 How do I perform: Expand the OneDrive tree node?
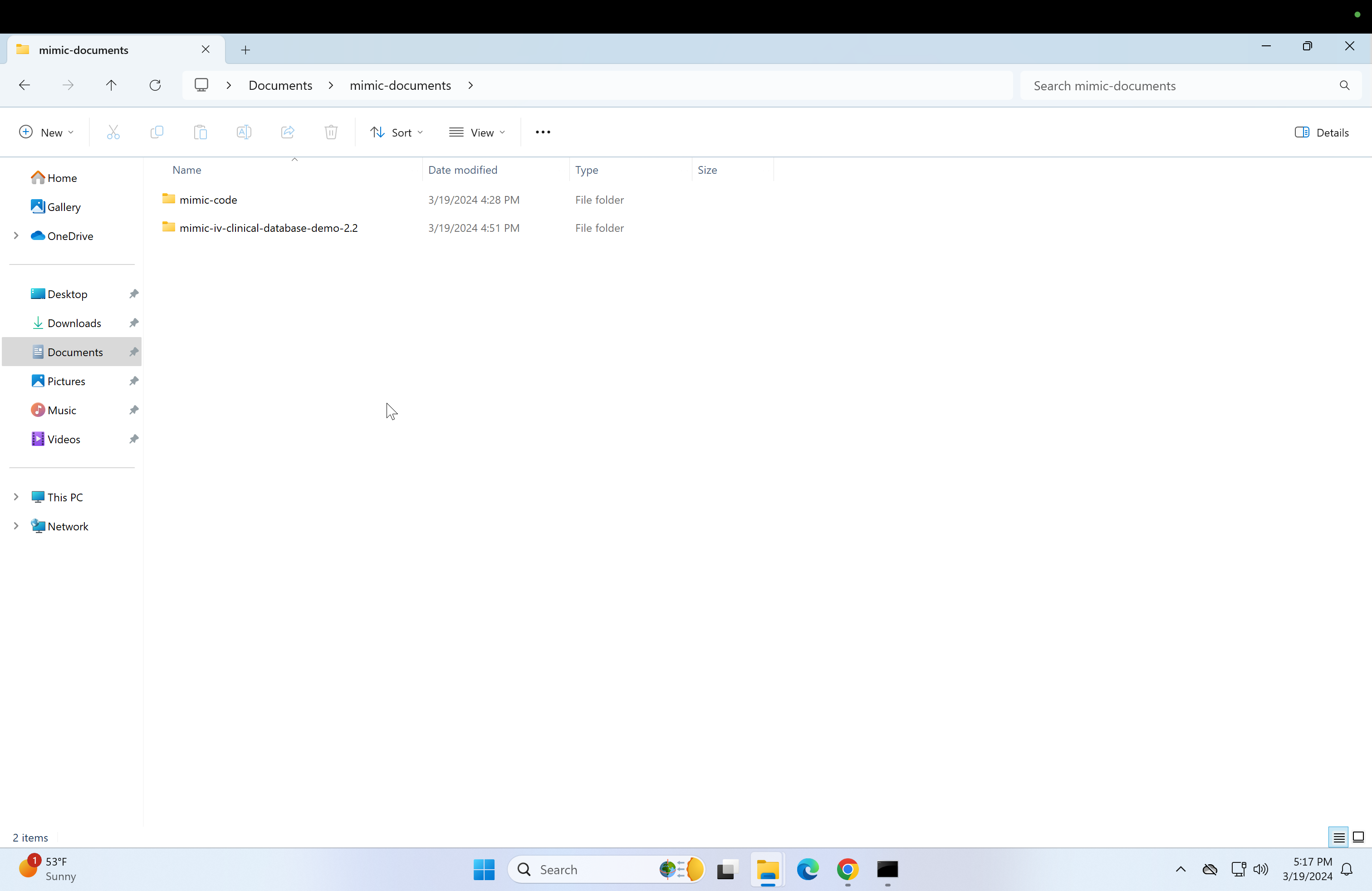click(x=16, y=236)
